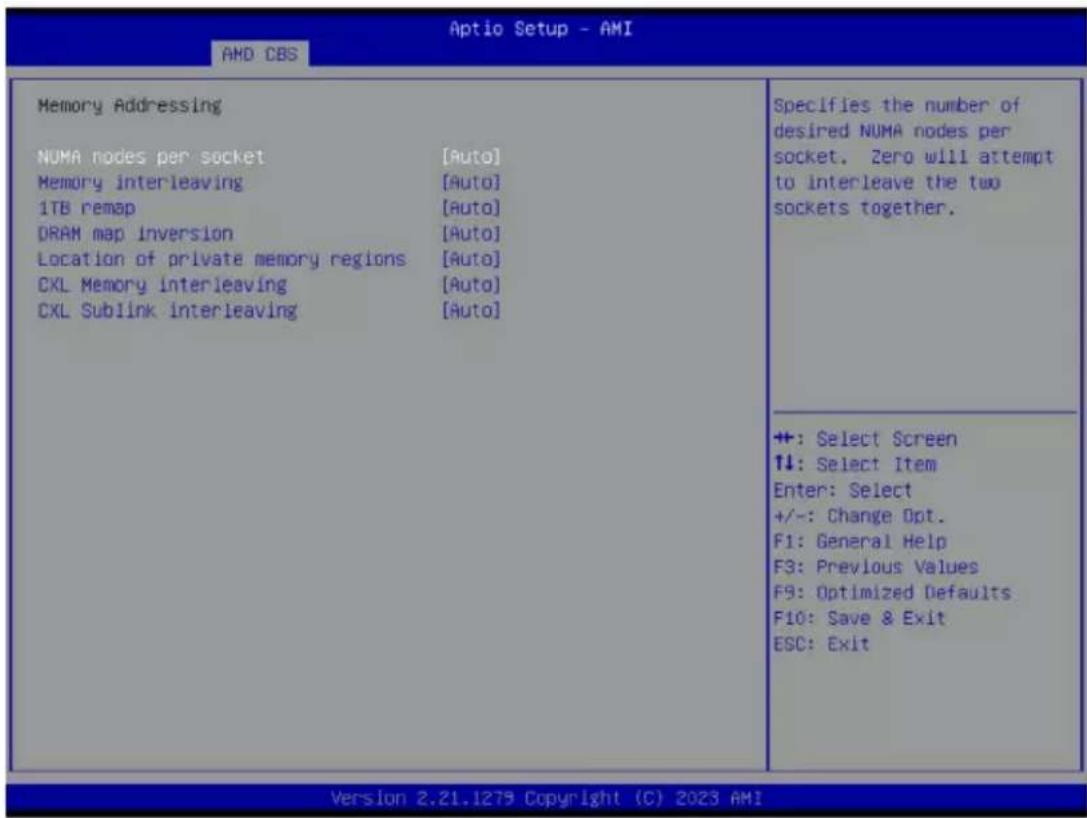Click the Memory Addressing heading

tap(130, 106)
